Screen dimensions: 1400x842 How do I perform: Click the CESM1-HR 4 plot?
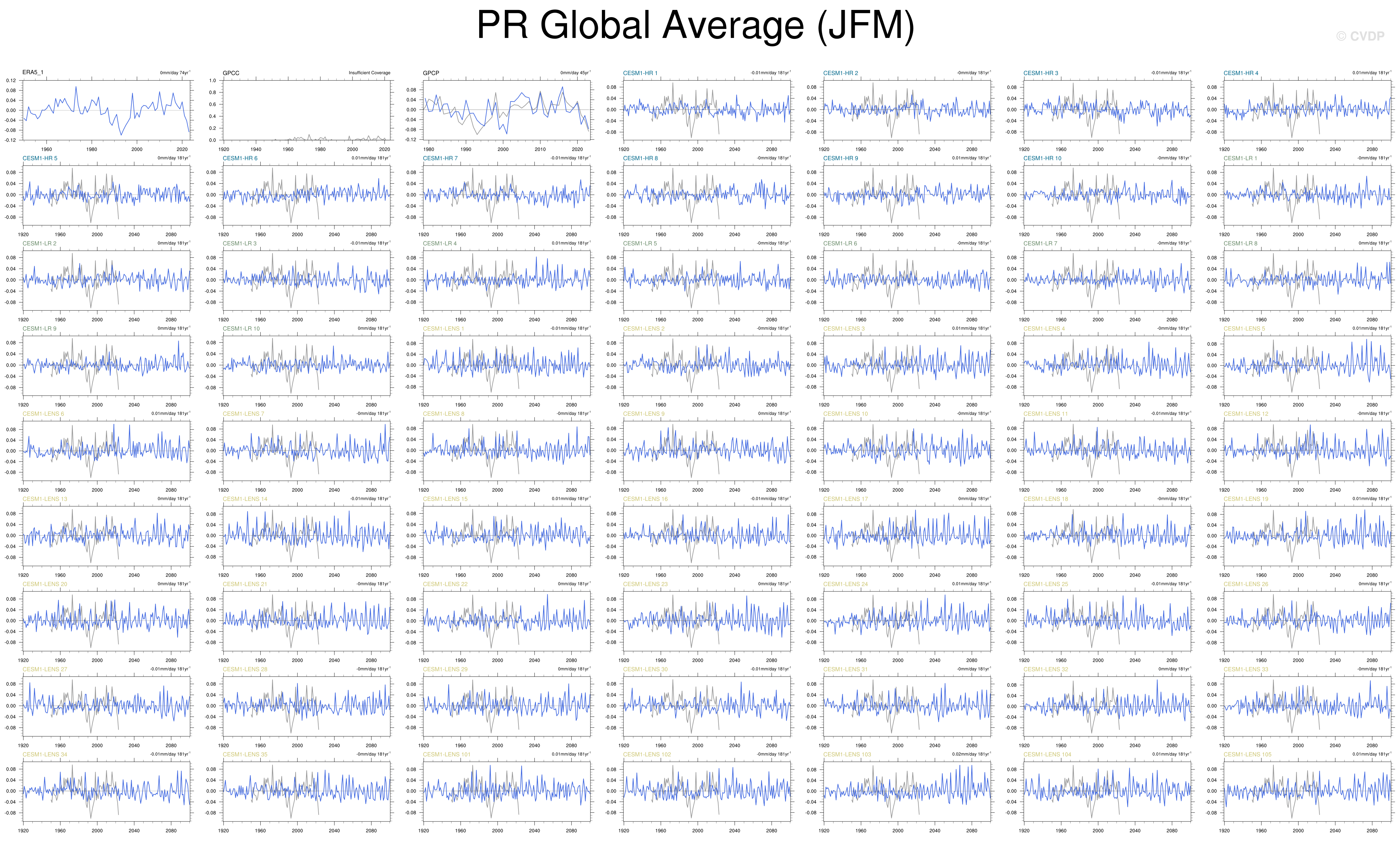coord(1308,110)
